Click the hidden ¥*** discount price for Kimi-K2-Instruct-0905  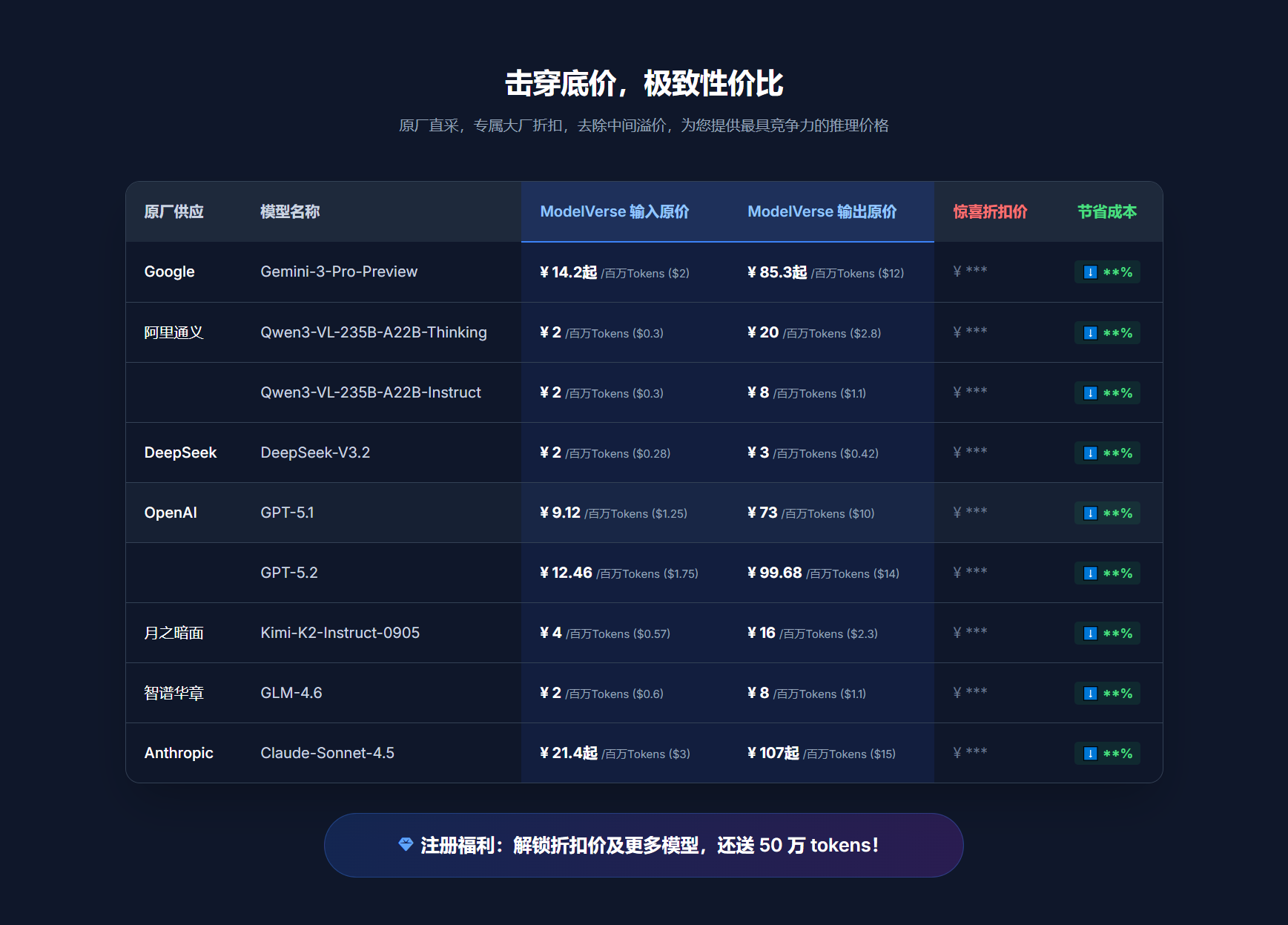[970, 633]
